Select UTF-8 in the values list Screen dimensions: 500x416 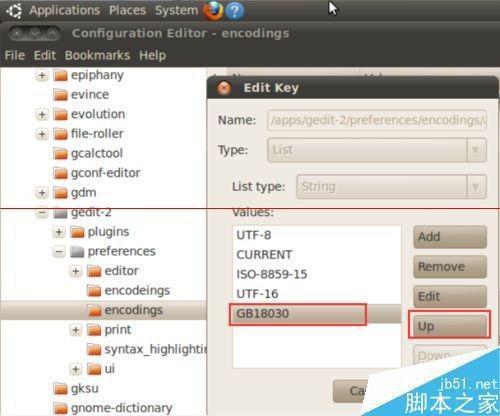tap(317, 235)
